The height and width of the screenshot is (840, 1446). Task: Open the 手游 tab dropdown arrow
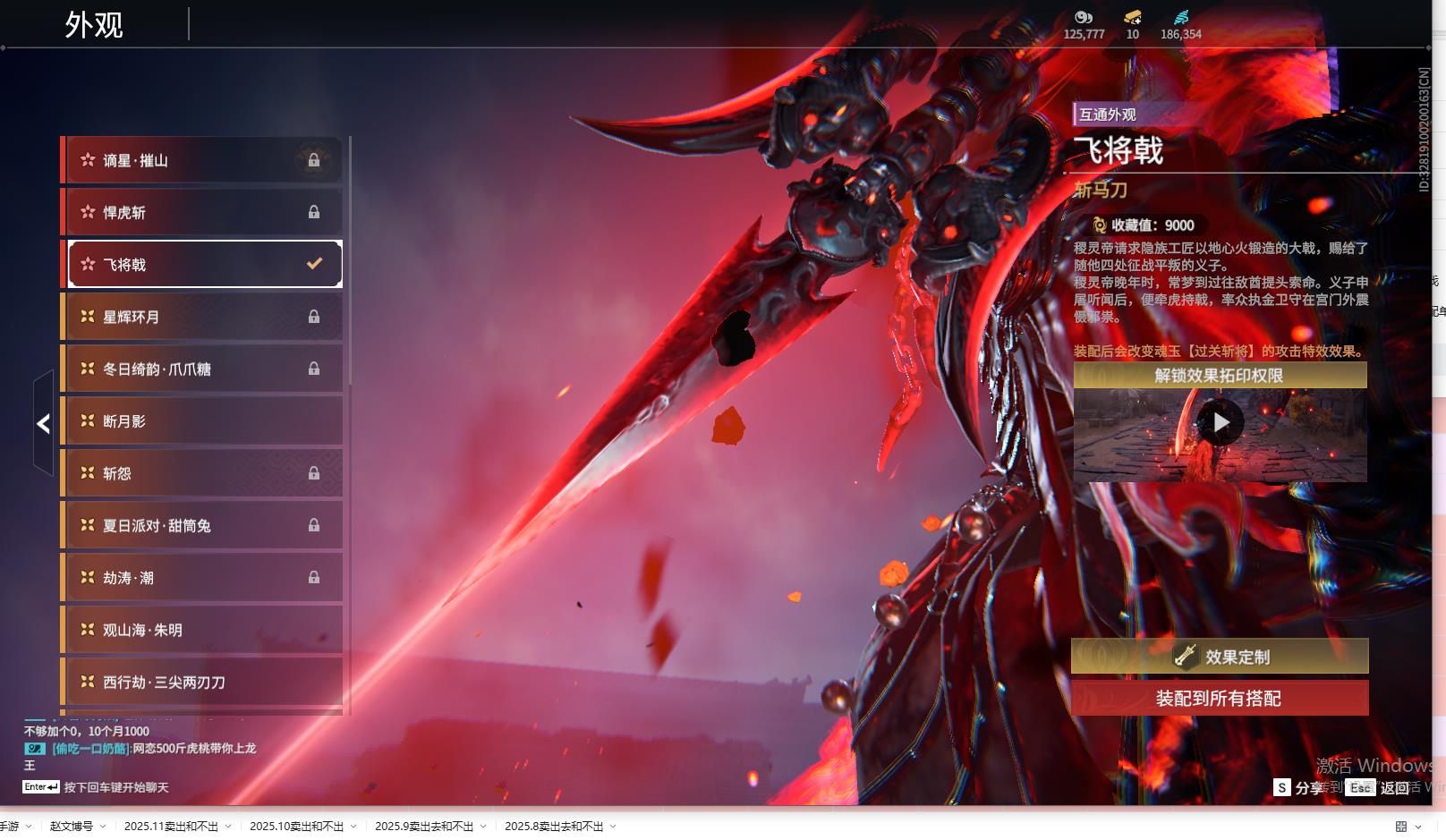29,827
